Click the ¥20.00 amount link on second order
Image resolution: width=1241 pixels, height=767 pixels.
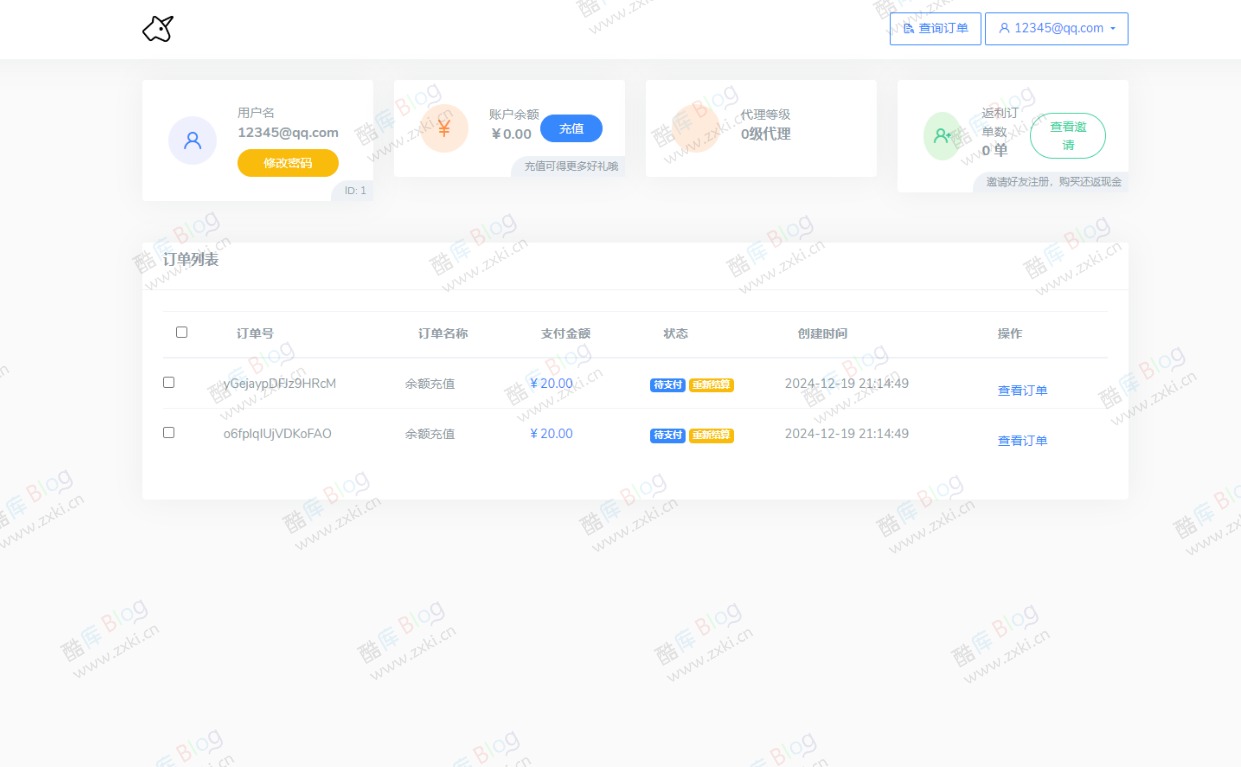coord(550,433)
